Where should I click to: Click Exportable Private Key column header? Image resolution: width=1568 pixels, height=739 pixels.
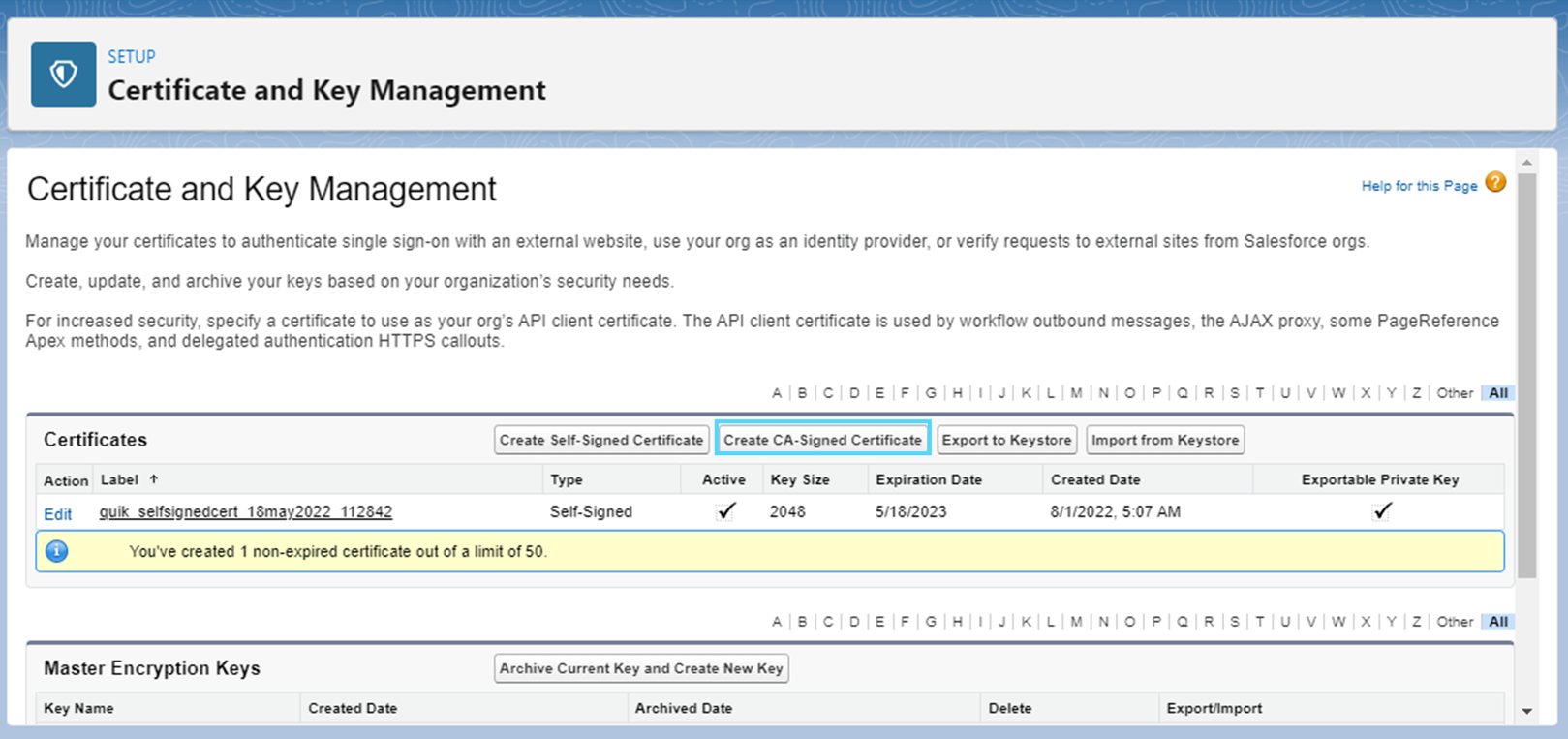pos(1380,479)
